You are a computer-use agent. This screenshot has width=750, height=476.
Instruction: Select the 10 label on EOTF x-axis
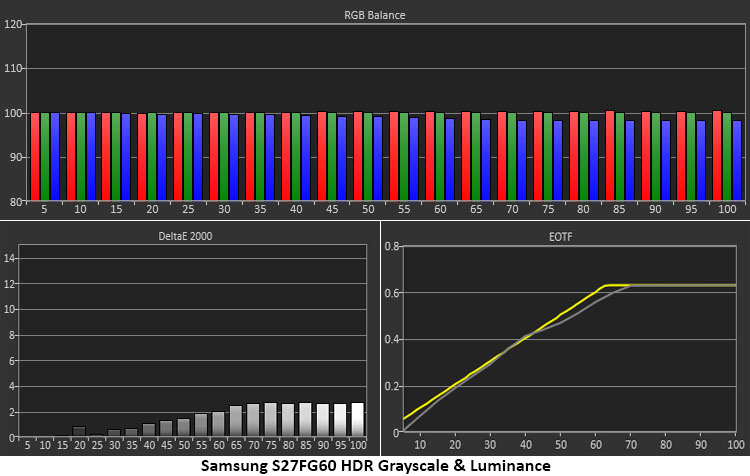[x=420, y=445]
